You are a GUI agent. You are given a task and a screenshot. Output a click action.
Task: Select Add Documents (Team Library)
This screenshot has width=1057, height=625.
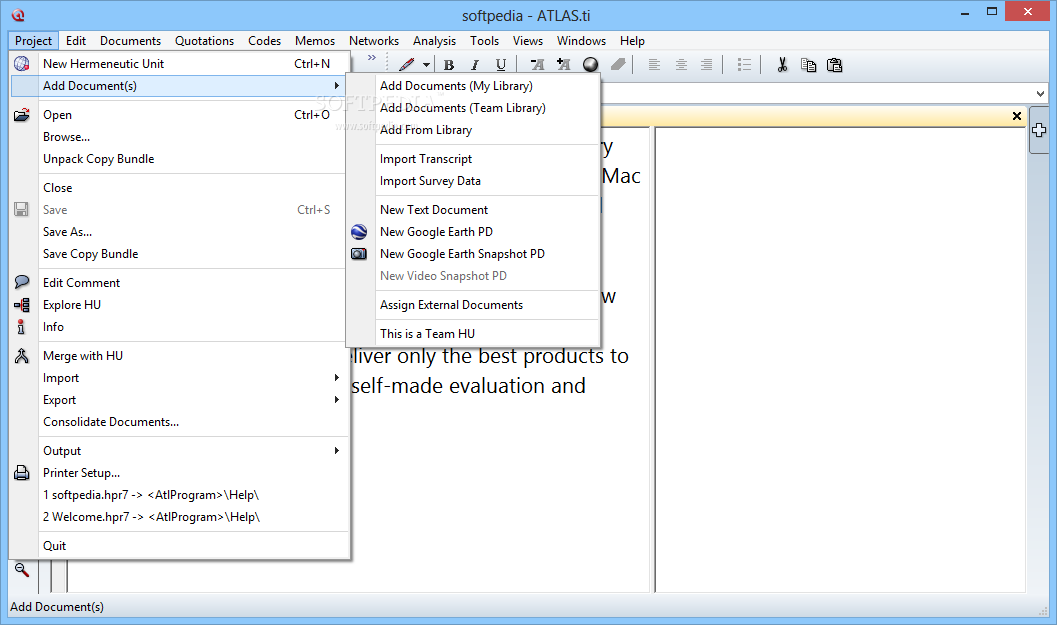pyautogui.click(x=473, y=108)
